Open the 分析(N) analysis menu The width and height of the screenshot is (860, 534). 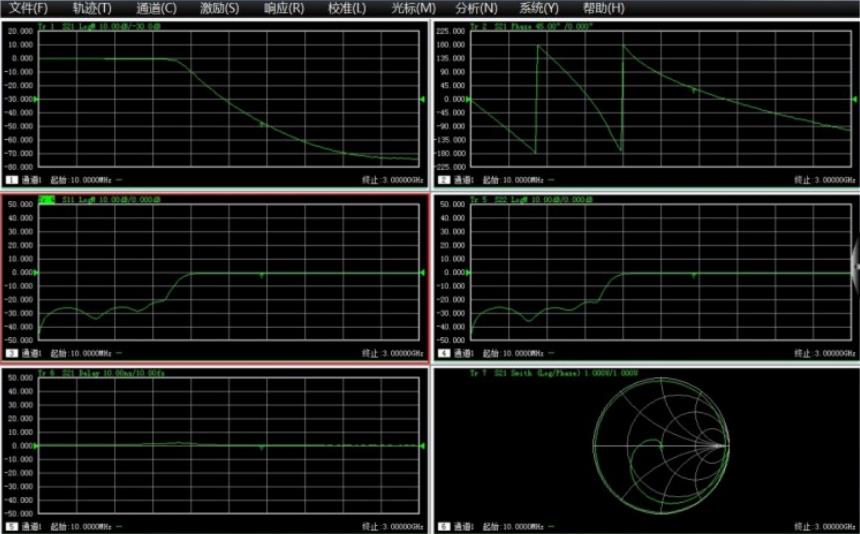[x=476, y=8]
